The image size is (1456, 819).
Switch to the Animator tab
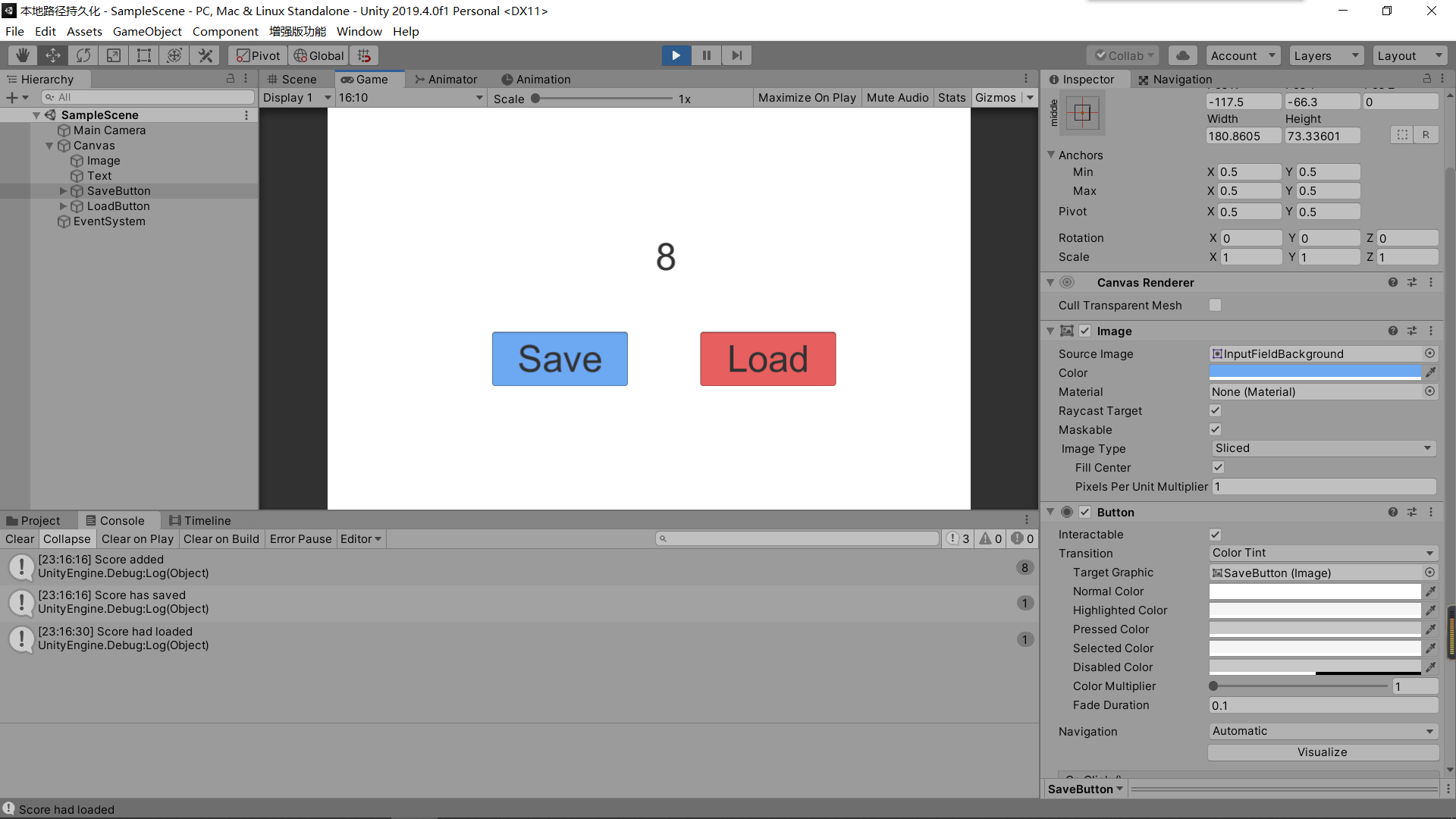coord(446,79)
